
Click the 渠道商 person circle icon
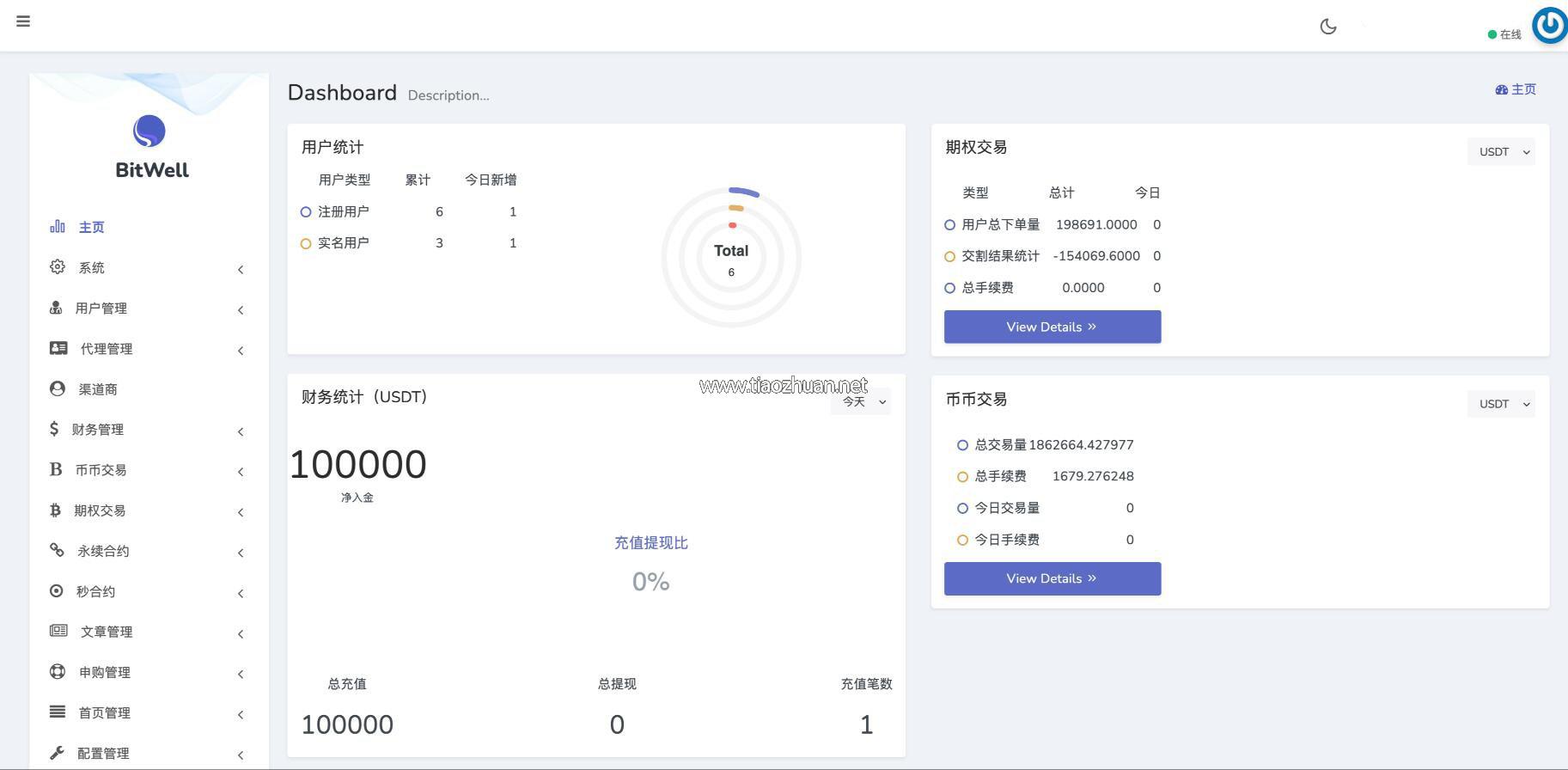coord(58,388)
